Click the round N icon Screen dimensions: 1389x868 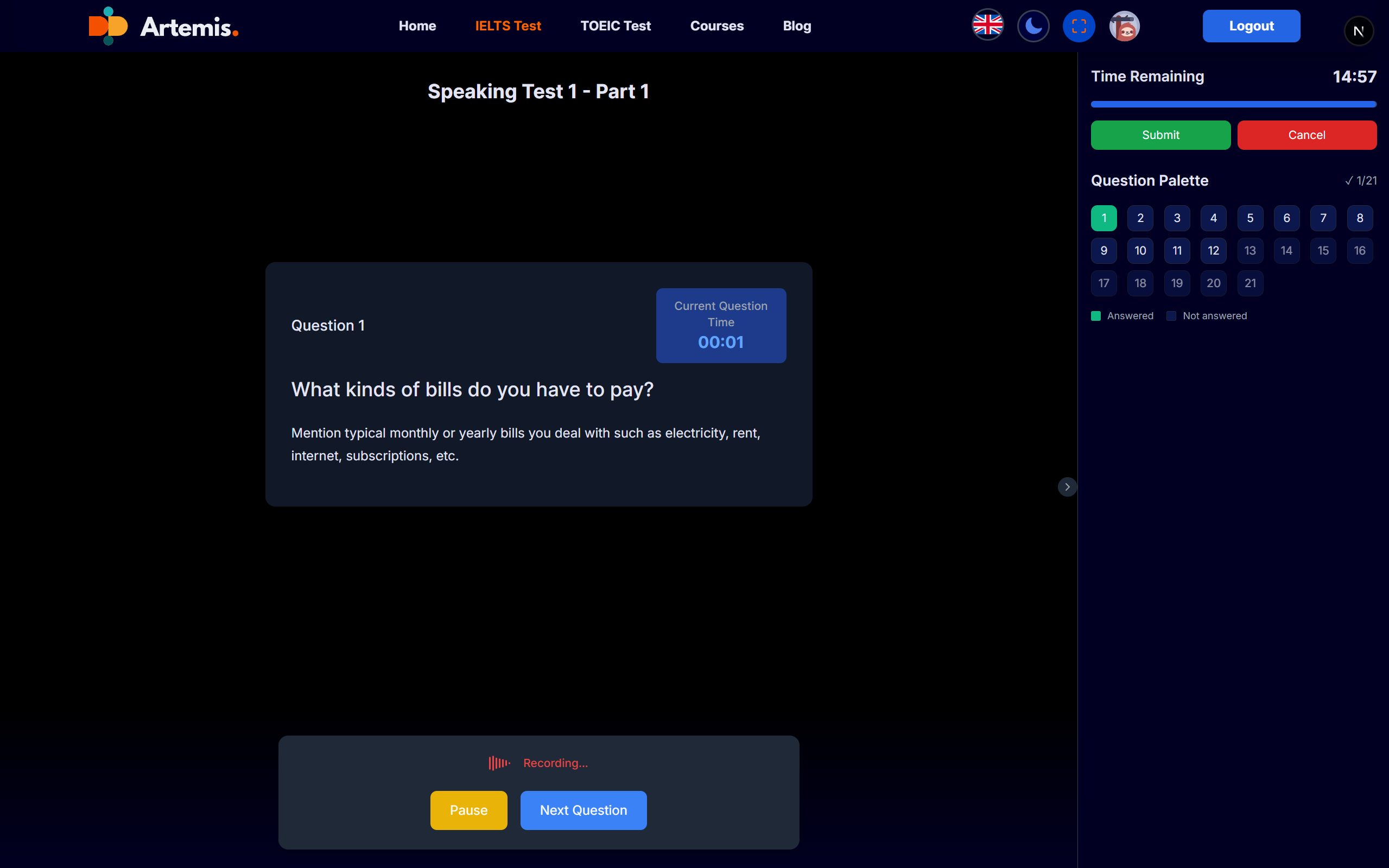pyautogui.click(x=1358, y=31)
